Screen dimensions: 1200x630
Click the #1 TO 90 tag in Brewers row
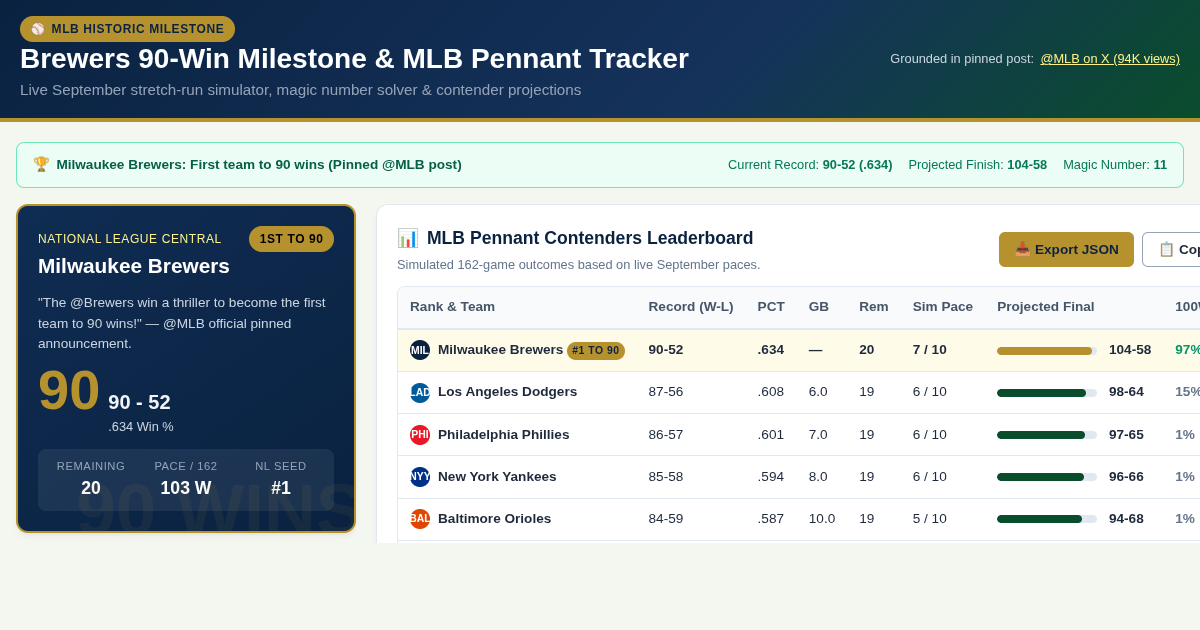click(x=596, y=351)
